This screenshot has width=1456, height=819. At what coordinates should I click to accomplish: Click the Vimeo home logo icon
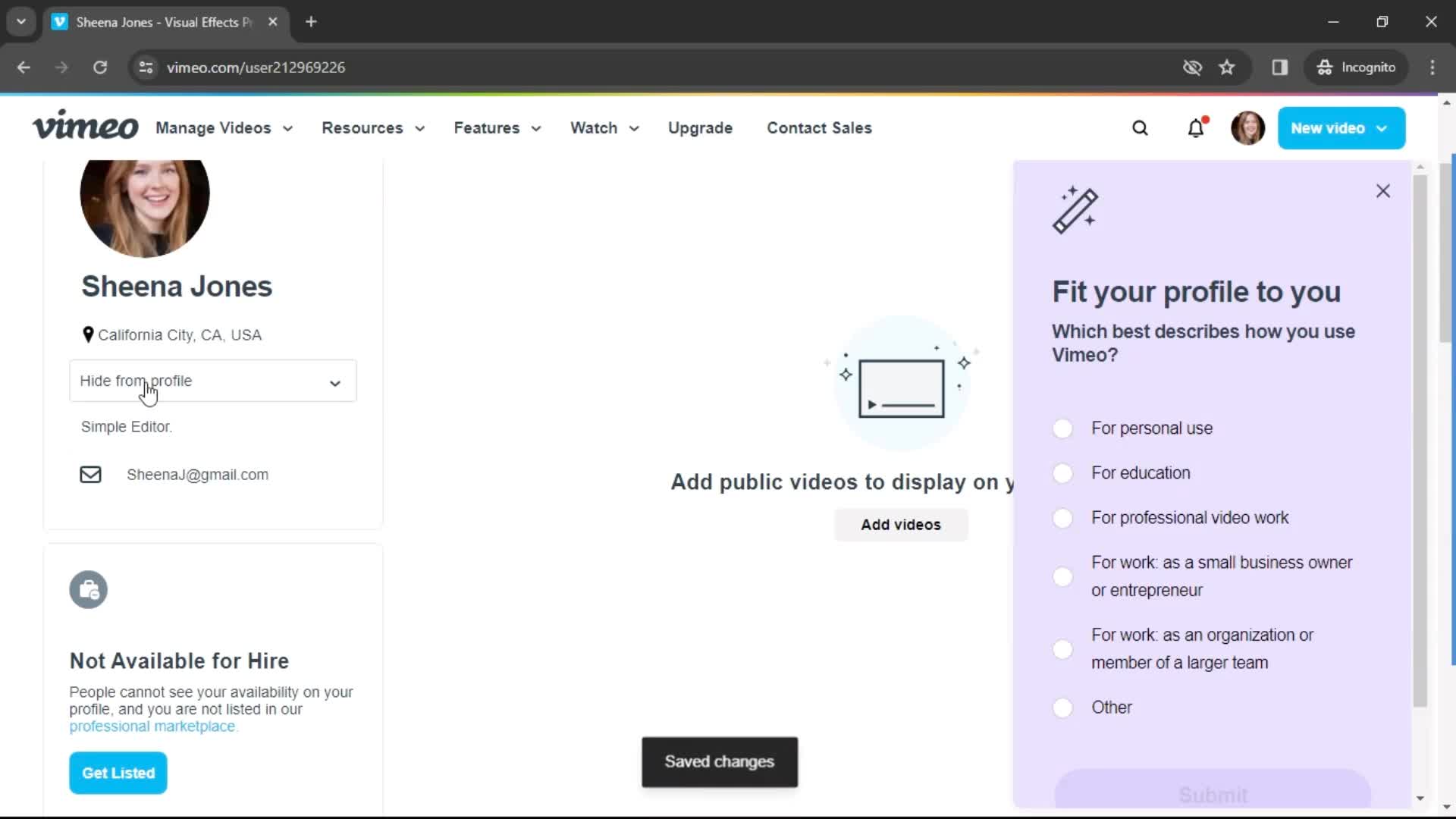pos(85,128)
